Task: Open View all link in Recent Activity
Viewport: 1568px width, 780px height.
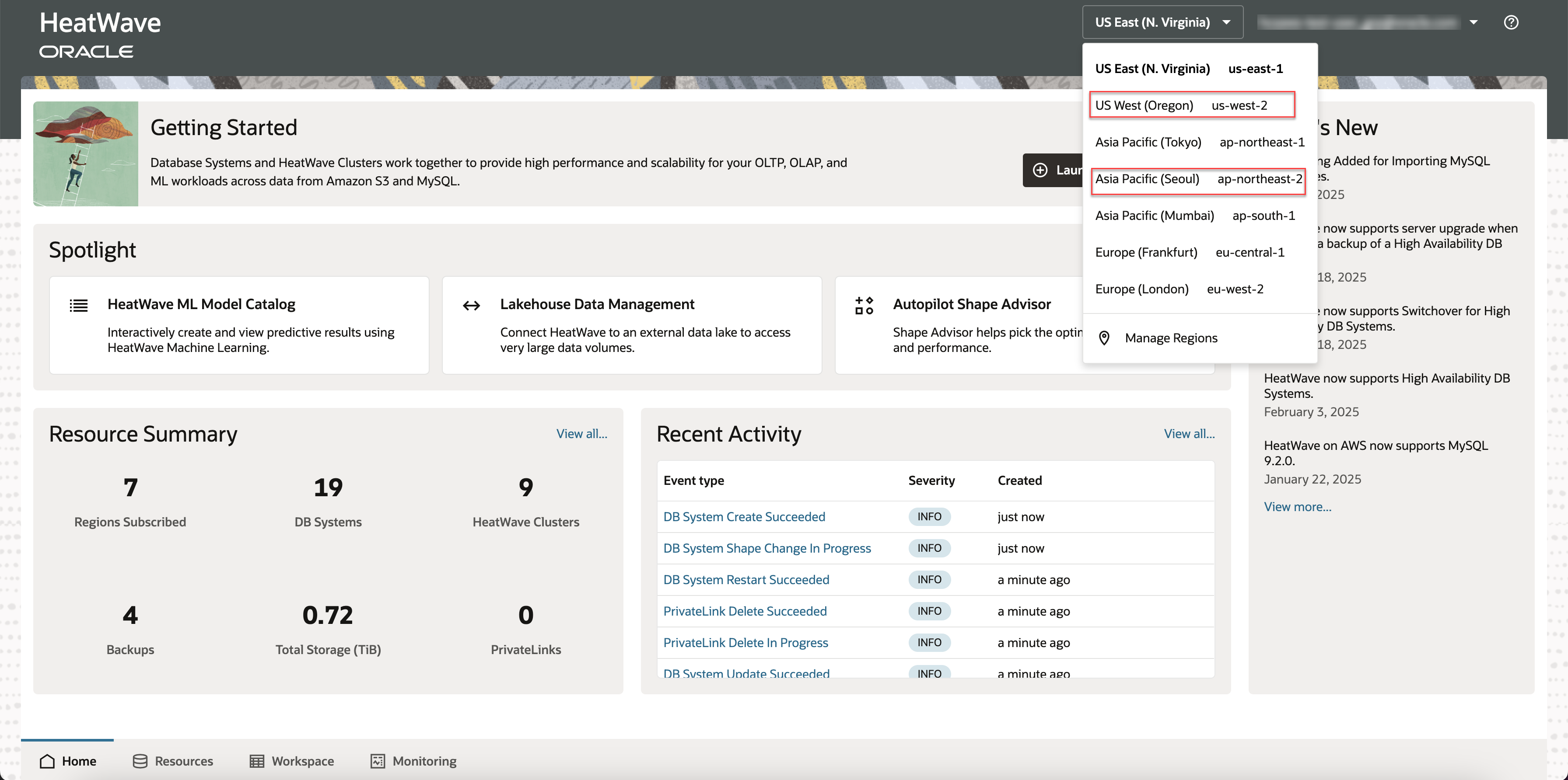Action: pos(1189,434)
